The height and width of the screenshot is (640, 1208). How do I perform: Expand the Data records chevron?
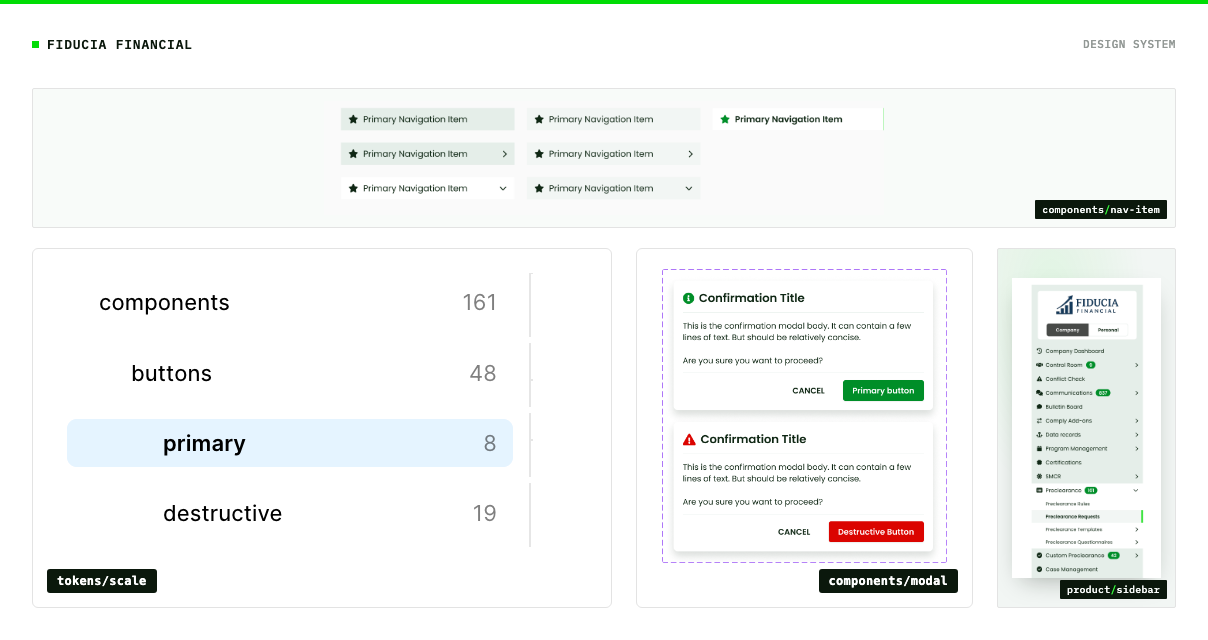tap(1136, 435)
